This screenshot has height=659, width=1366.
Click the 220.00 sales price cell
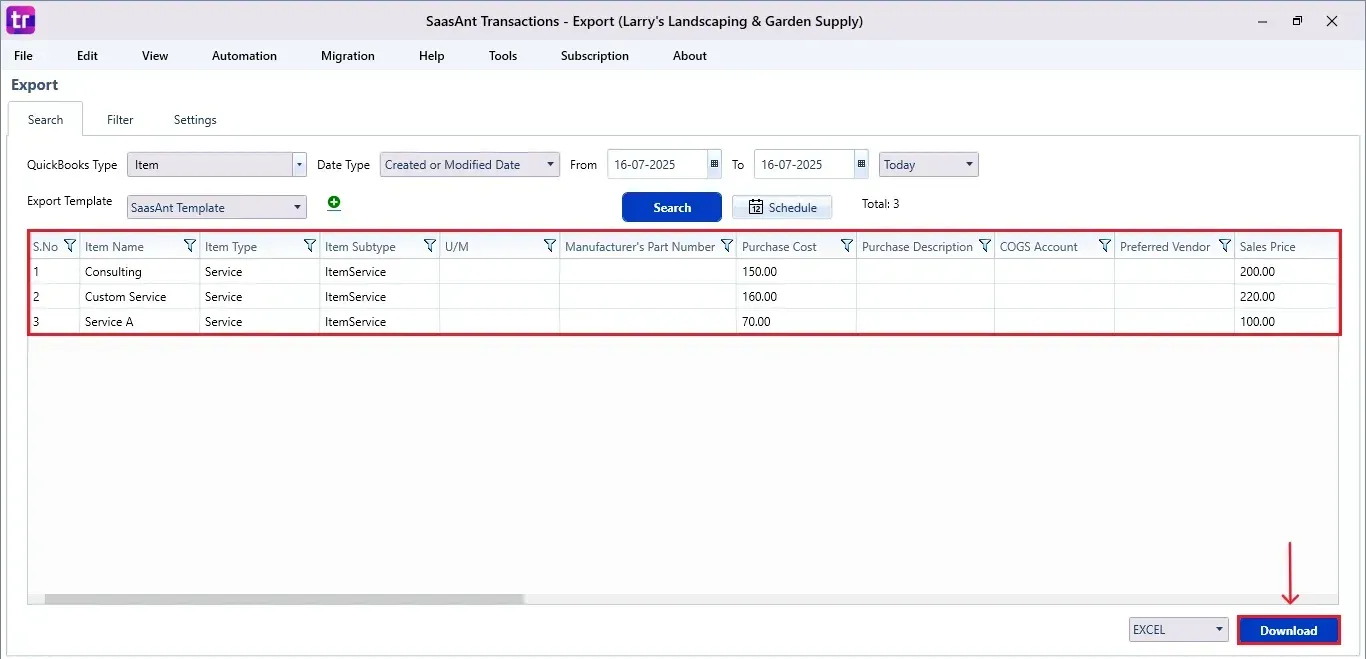(1286, 296)
